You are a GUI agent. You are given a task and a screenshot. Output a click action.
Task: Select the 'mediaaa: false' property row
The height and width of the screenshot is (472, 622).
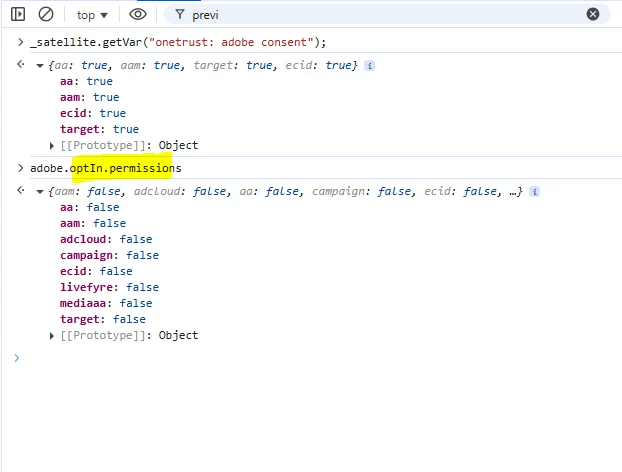106,303
